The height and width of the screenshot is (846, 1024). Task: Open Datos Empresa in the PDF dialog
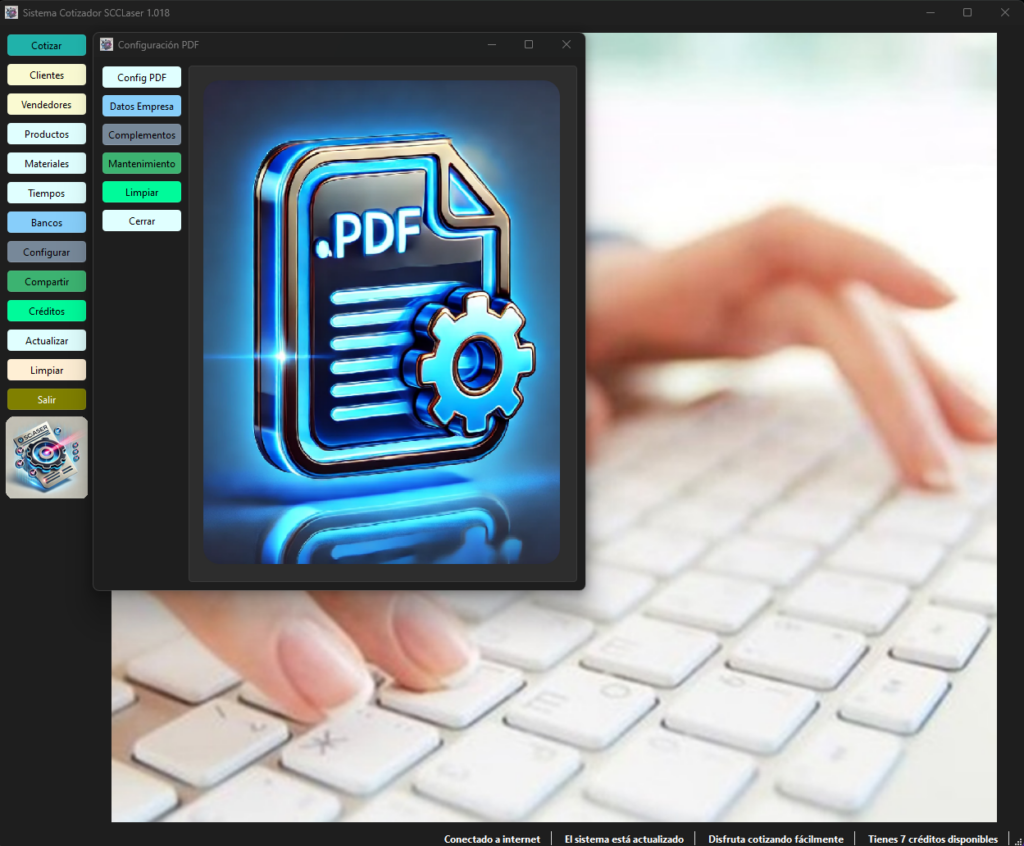pyautogui.click(x=142, y=106)
